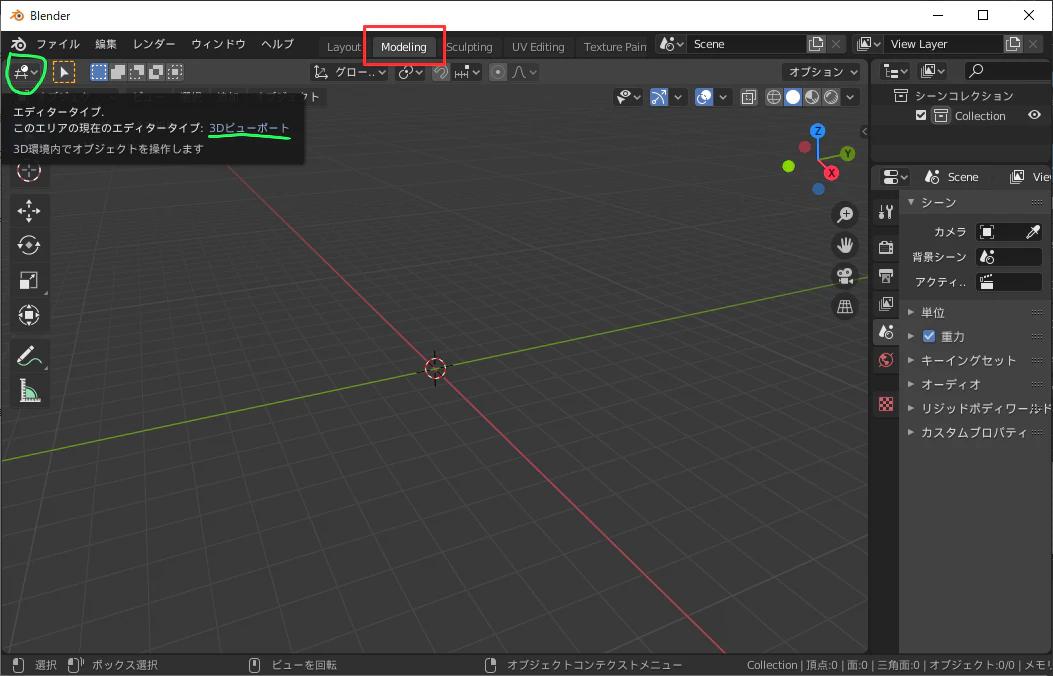This screenshot has width=1053, height=676.
Task: Select the Annotate pencil tool
Action: point(29,356)
